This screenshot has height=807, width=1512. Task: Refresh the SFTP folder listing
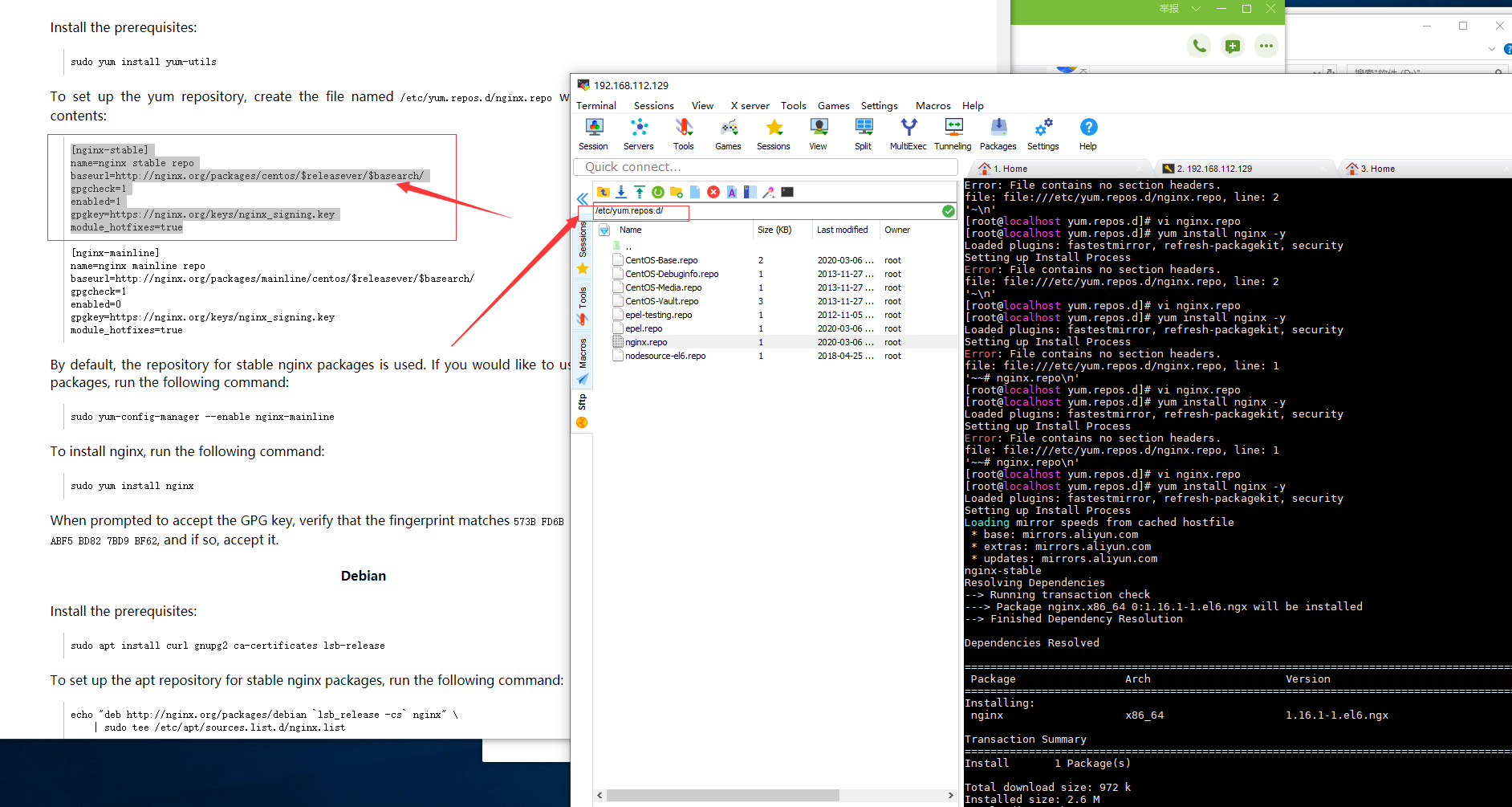click(658, 192)
